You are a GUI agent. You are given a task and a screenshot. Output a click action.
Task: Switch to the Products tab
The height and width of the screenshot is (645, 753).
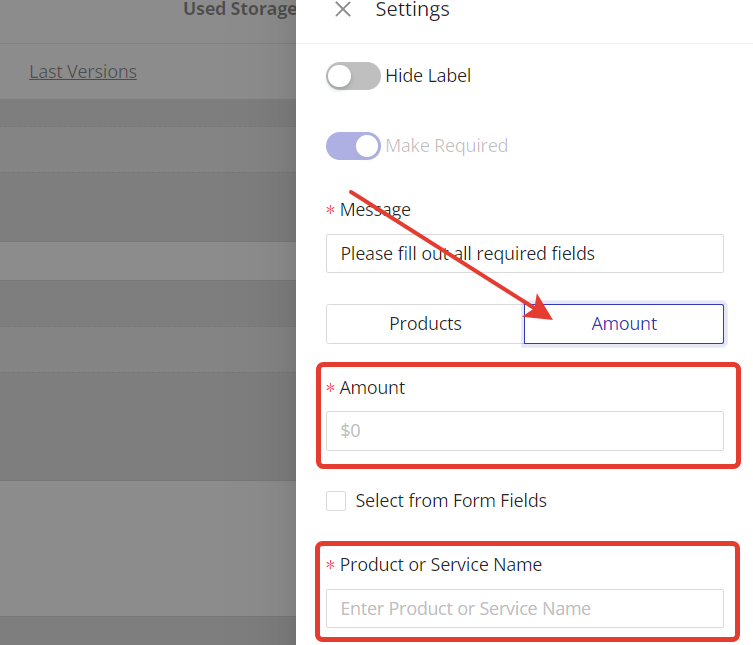click(x=425, y=324)
